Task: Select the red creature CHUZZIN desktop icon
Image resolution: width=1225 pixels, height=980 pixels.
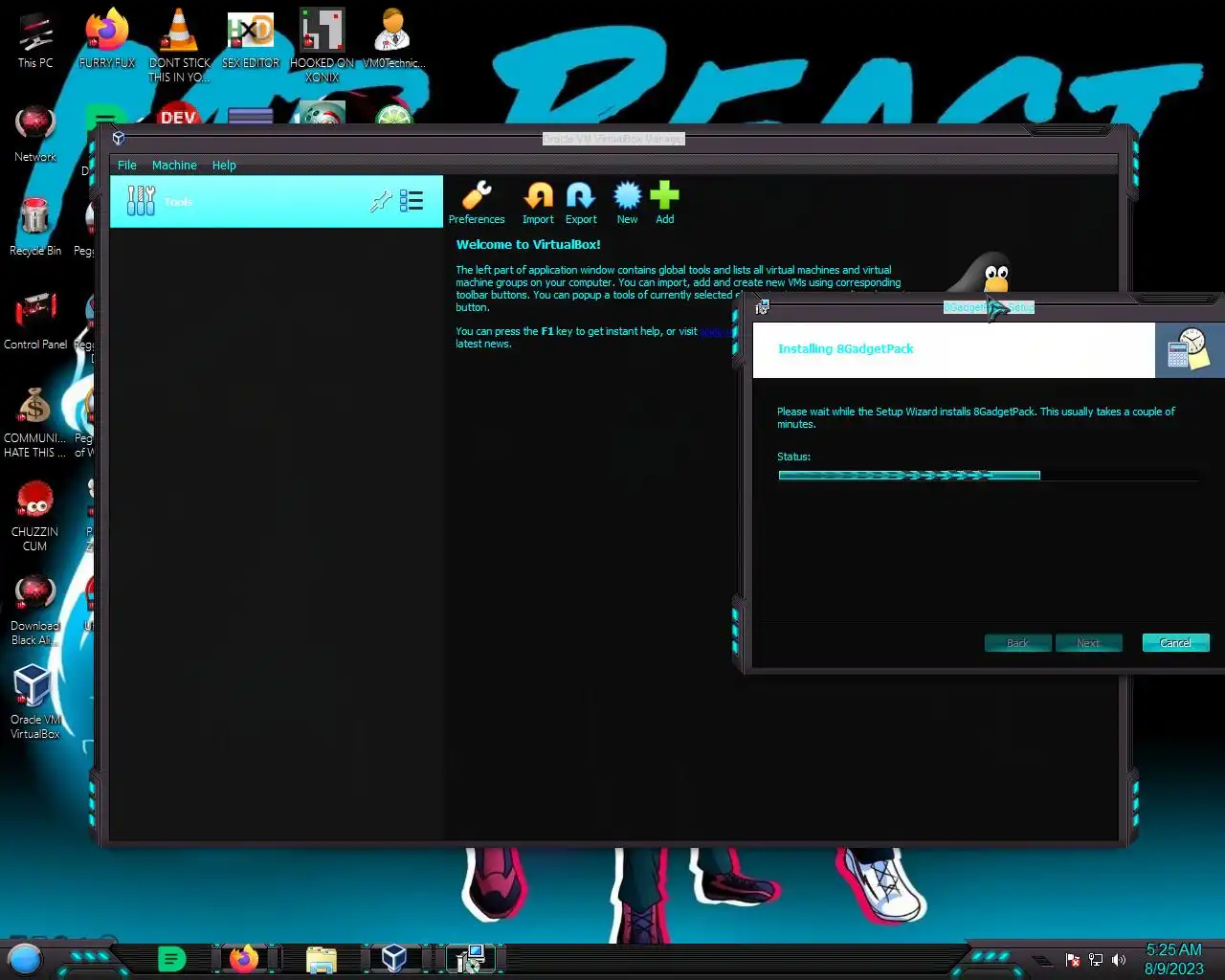Action: 35,517
